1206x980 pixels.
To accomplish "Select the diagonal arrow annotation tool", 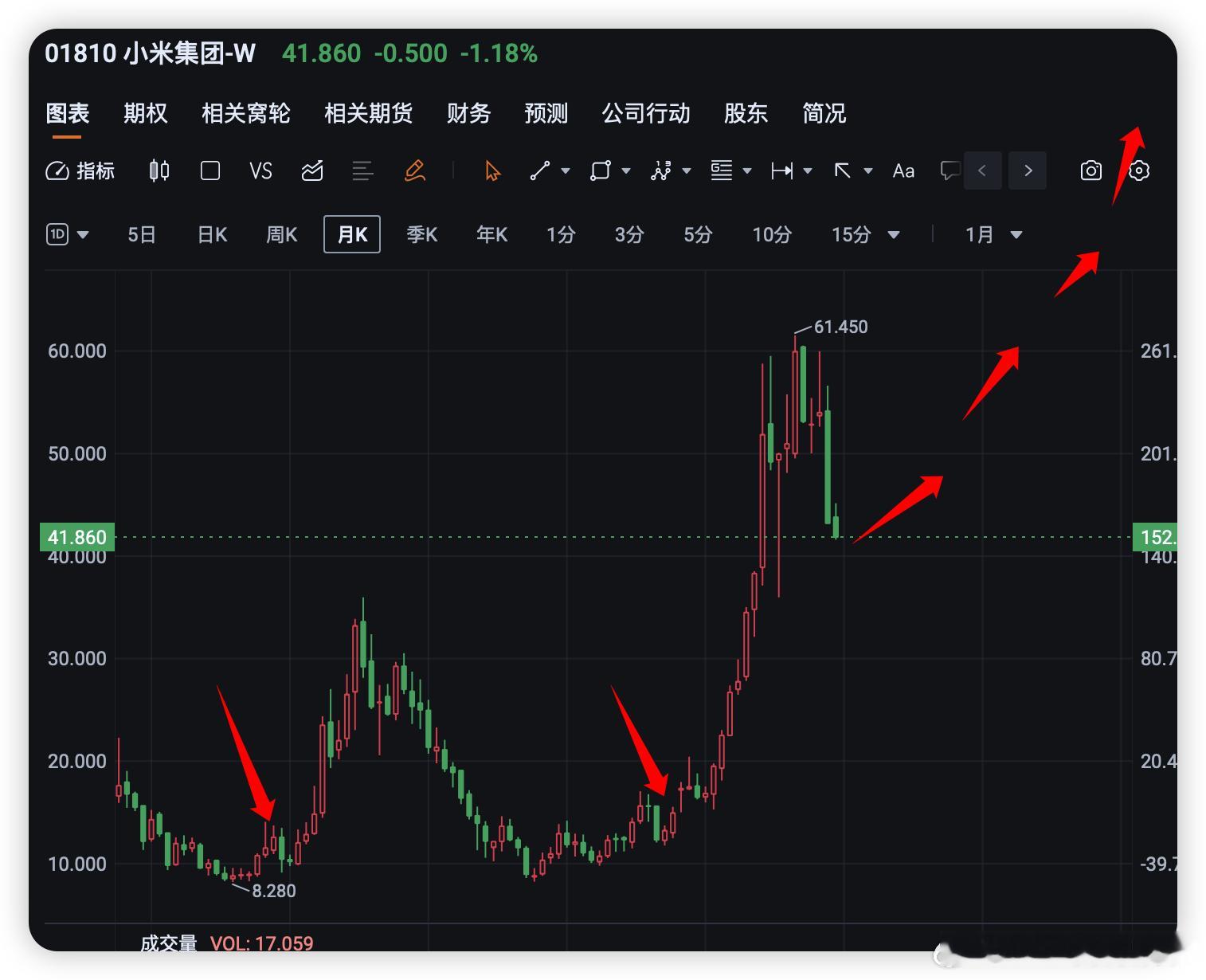I will (842, 171).
